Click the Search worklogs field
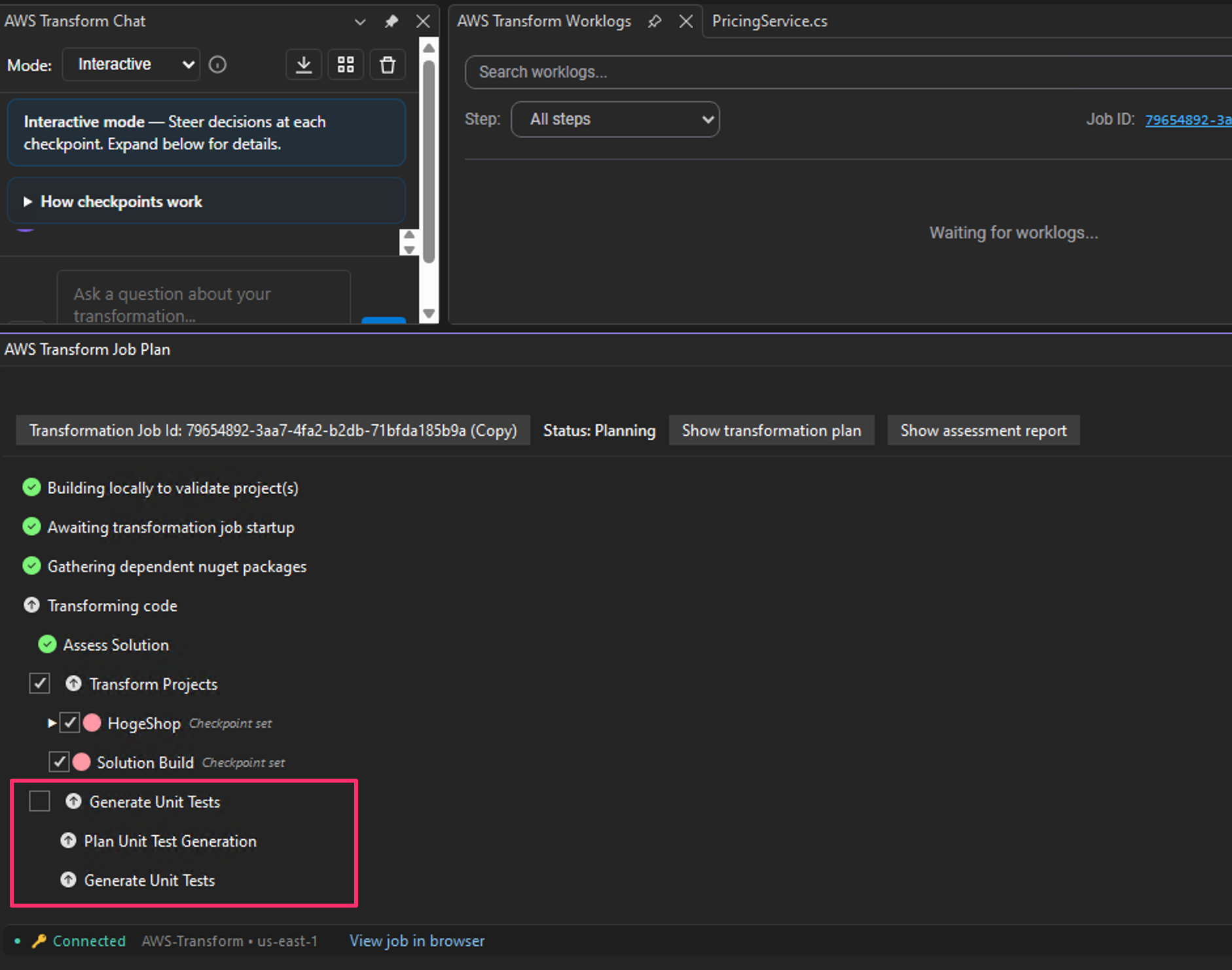This screenshot has width=1232, height=970. [x=848, y=72]
